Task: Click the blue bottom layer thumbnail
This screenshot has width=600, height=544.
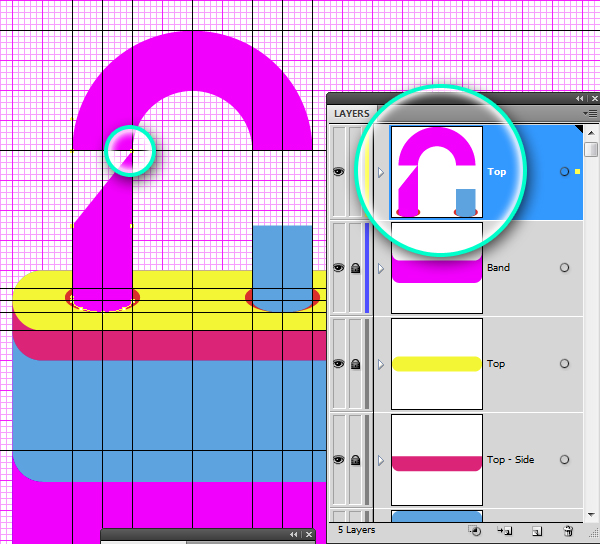Action: [437, 516]
